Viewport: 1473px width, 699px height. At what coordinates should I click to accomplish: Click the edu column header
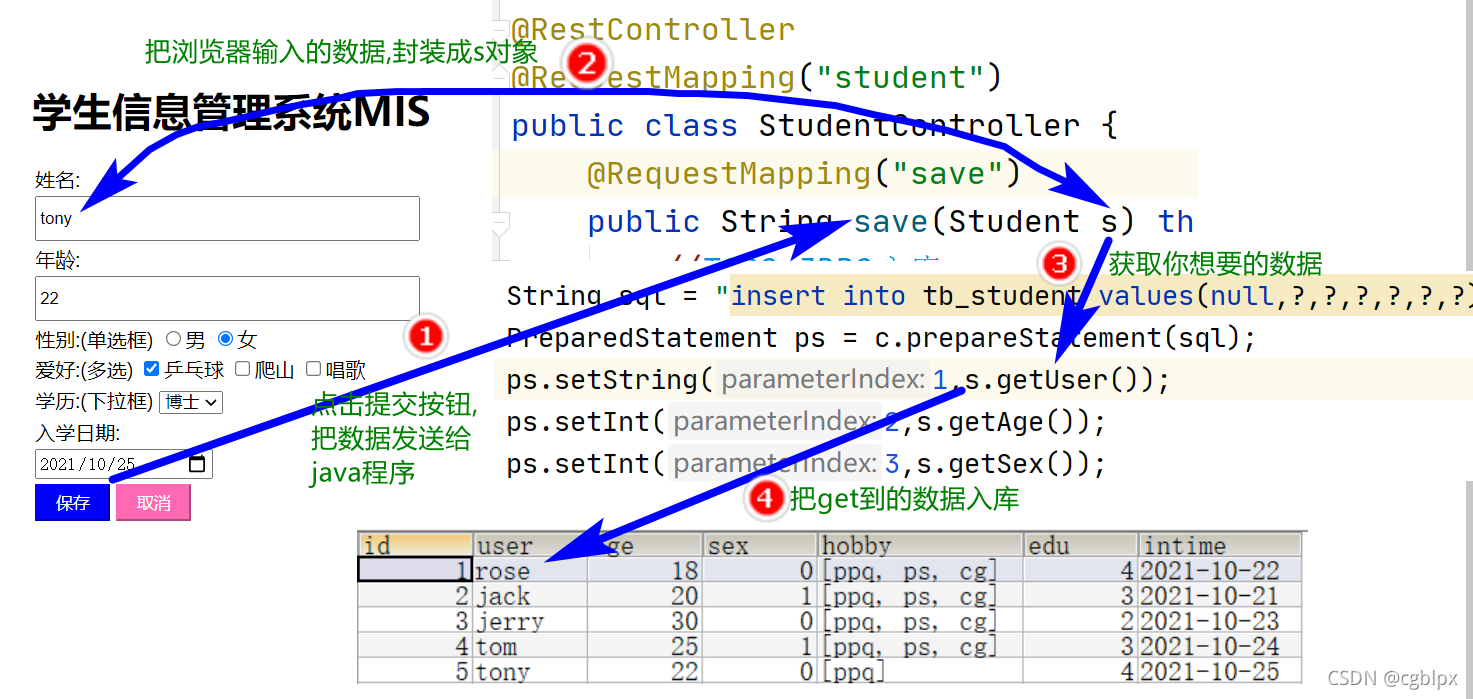[x=1081, y=545]
